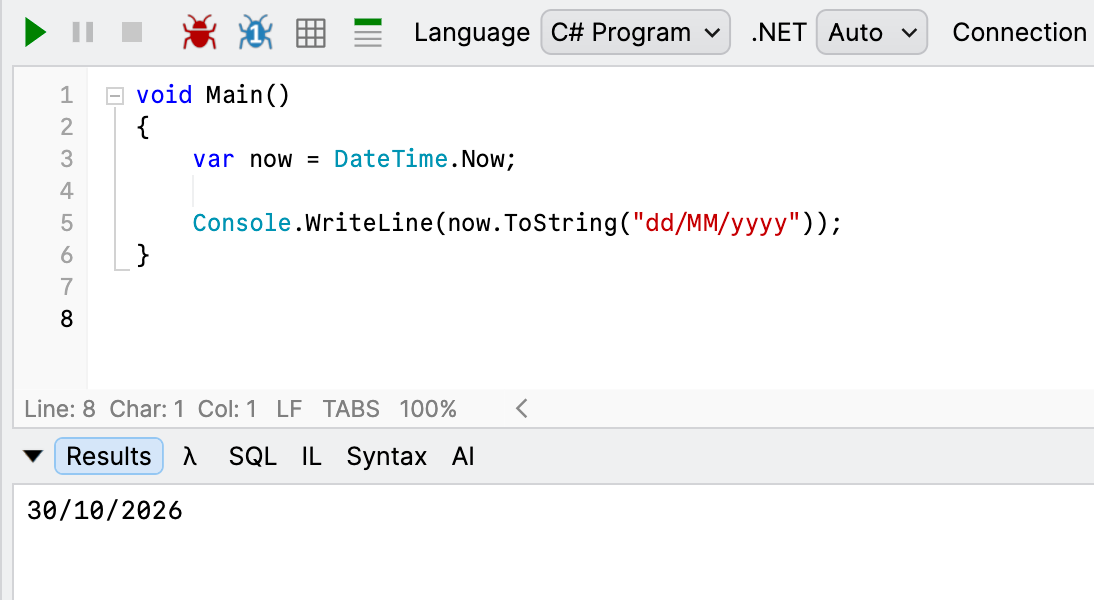Click the pause execution button

coord(83,32)
